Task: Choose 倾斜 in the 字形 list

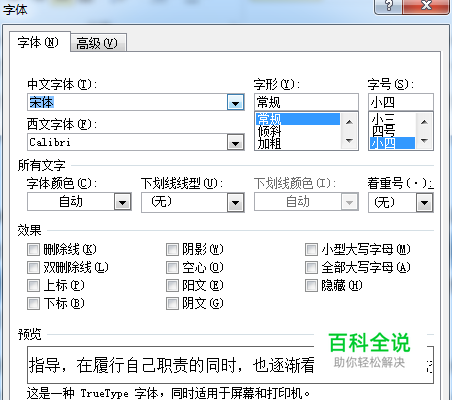Action: (298, 131)
